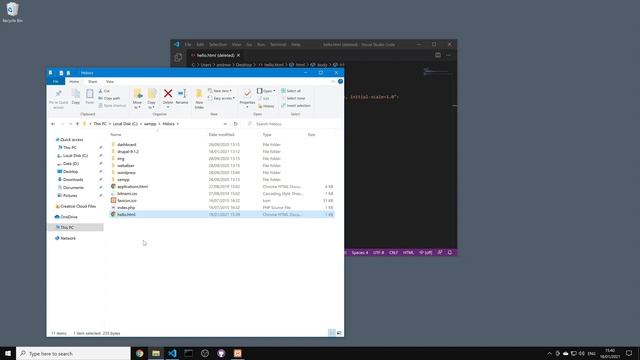Select Creative Cloud Files in navigation pane
This screenshot has width=640, height=360.
point(78,206)
